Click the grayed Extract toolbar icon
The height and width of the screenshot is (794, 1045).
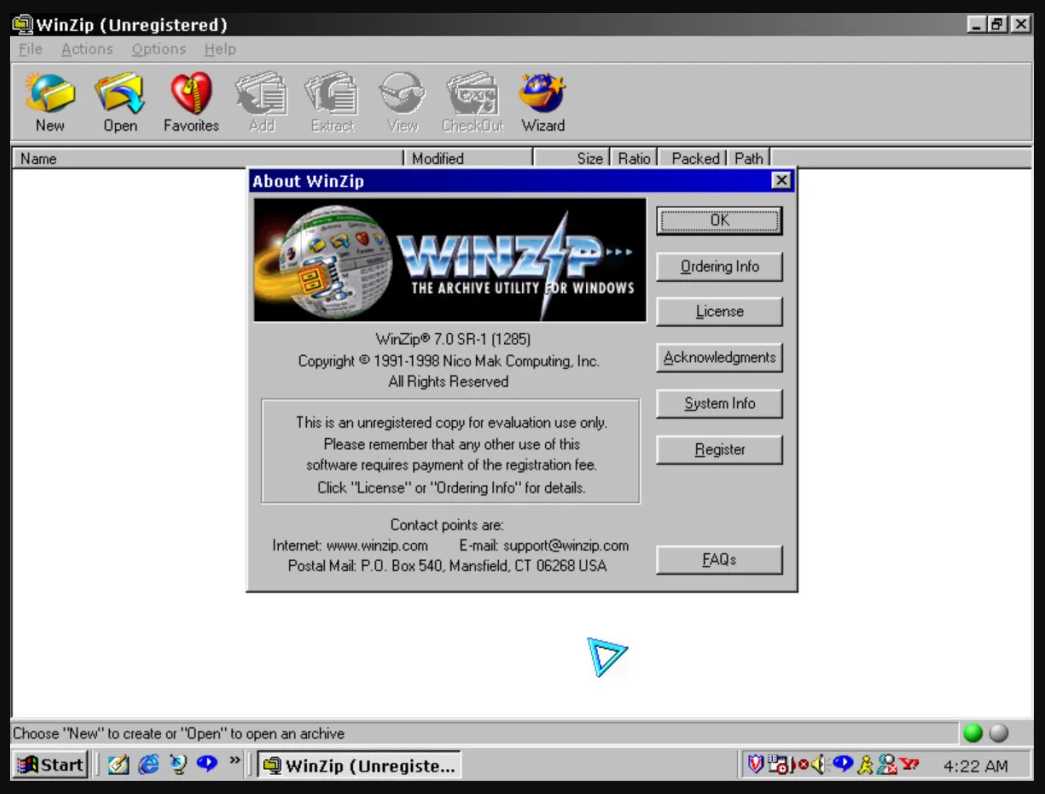(x=333, y=101)
